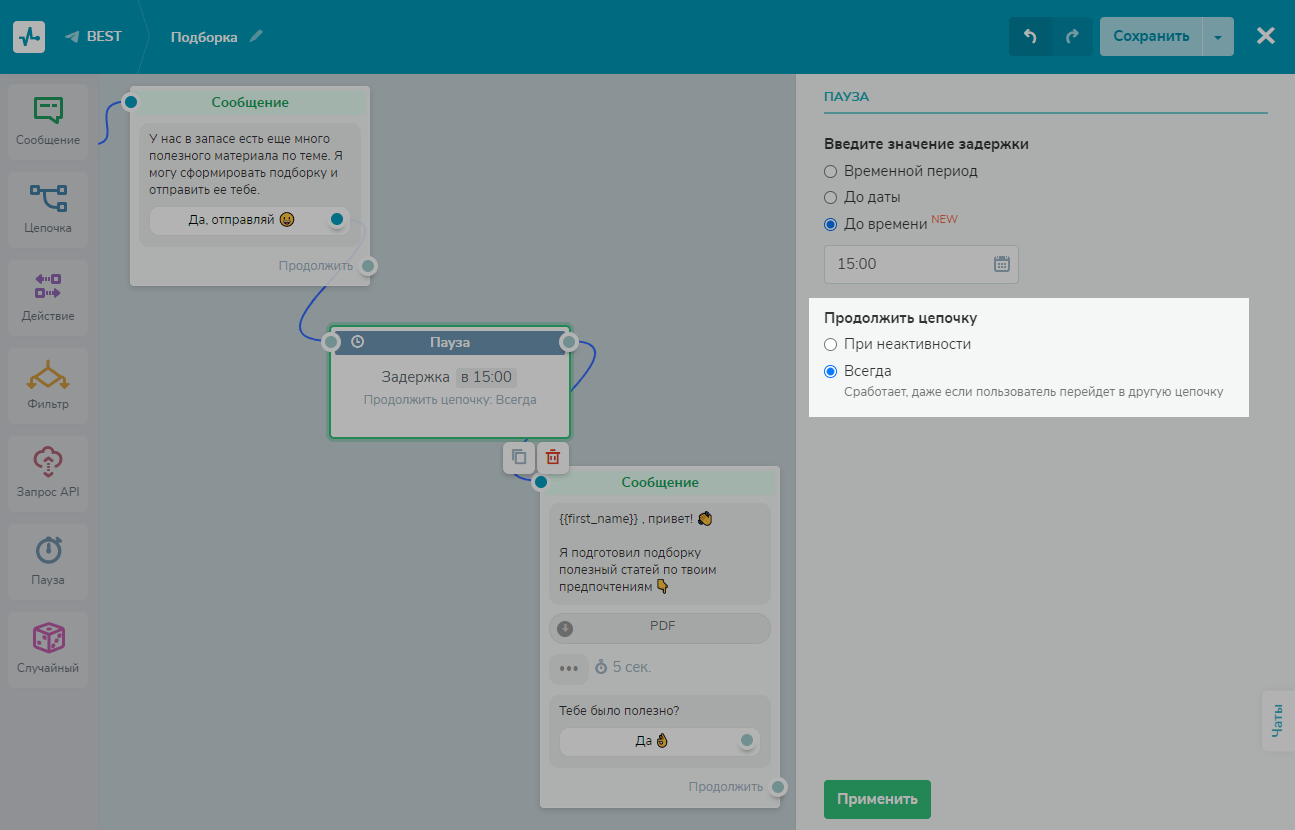
Task: Duplicate the Пауза block with copy icon
Action: coord(519,457)
